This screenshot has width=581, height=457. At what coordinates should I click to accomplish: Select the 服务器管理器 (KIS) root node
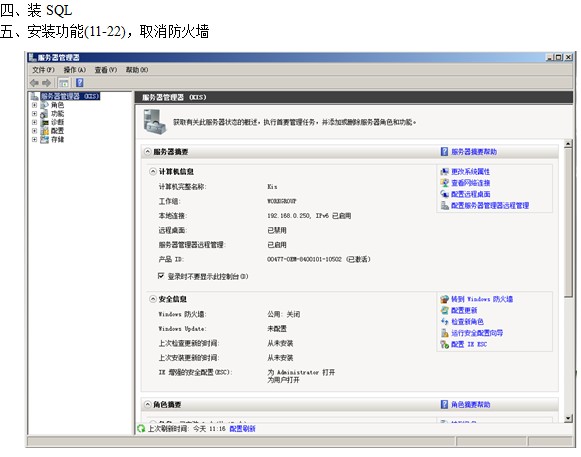click(x=70, y=96)
